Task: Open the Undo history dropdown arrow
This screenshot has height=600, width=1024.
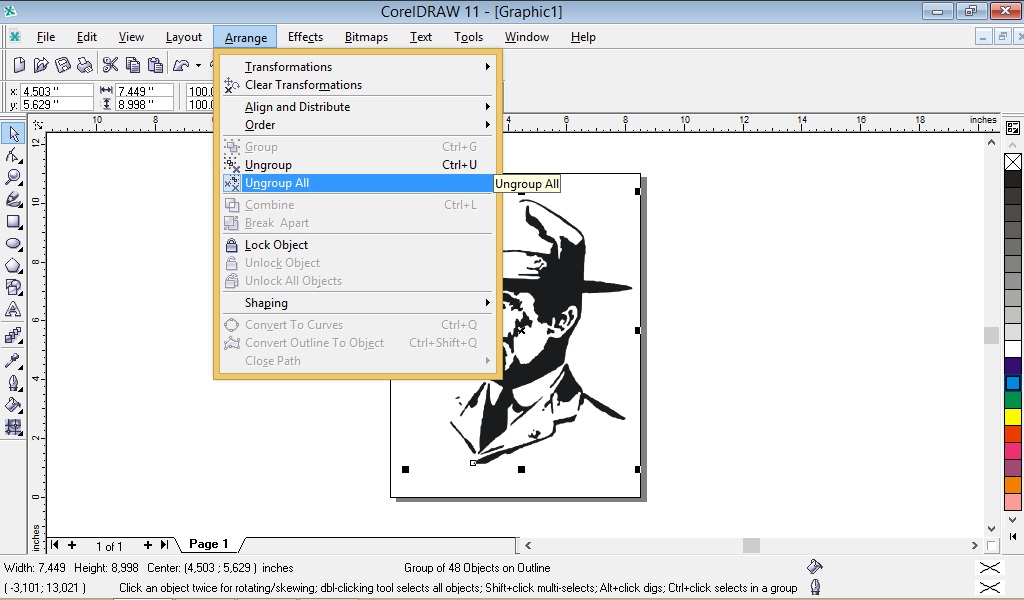Action: point(199,65)
